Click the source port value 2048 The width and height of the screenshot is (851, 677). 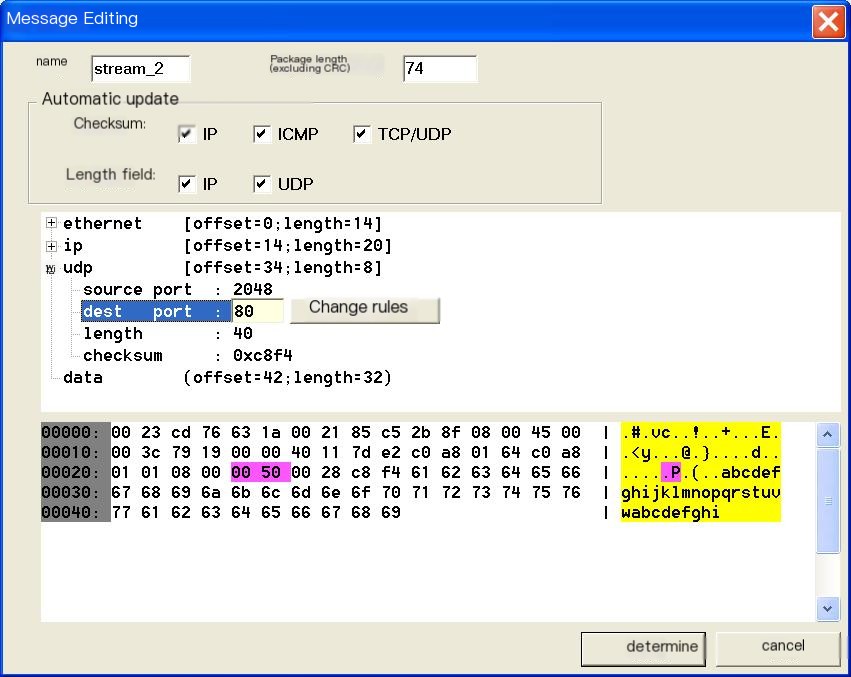(x=253, y=289)
